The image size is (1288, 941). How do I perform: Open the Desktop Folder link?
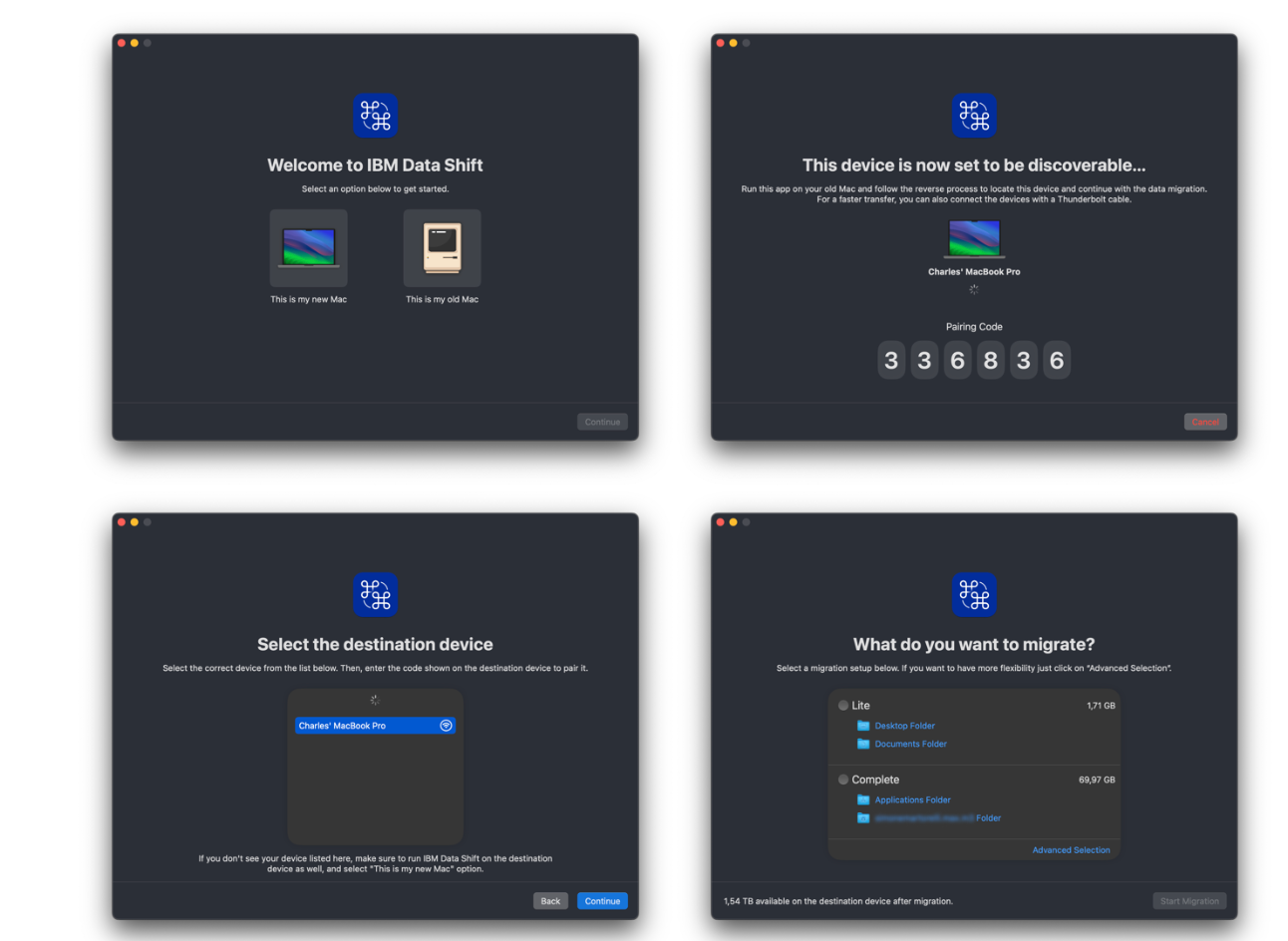click(x=905, y=726)
